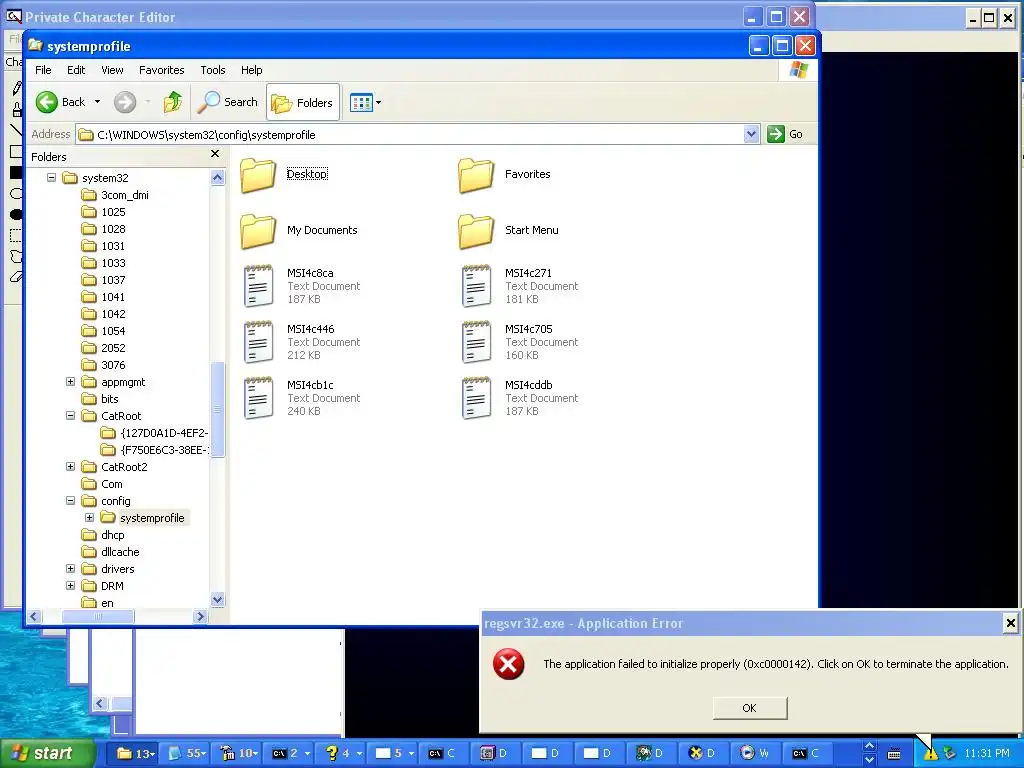Viewport: 1024px width, 768px height.
Task: Collapse the config tree node
Action: click(x=71, y=500)
